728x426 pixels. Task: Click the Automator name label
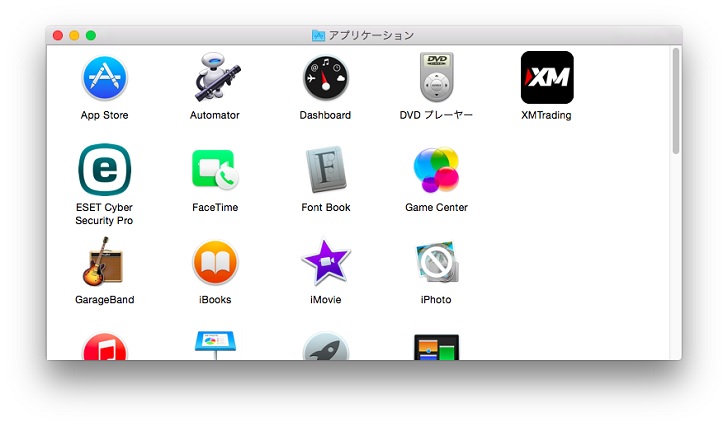[x=215, y=115]
